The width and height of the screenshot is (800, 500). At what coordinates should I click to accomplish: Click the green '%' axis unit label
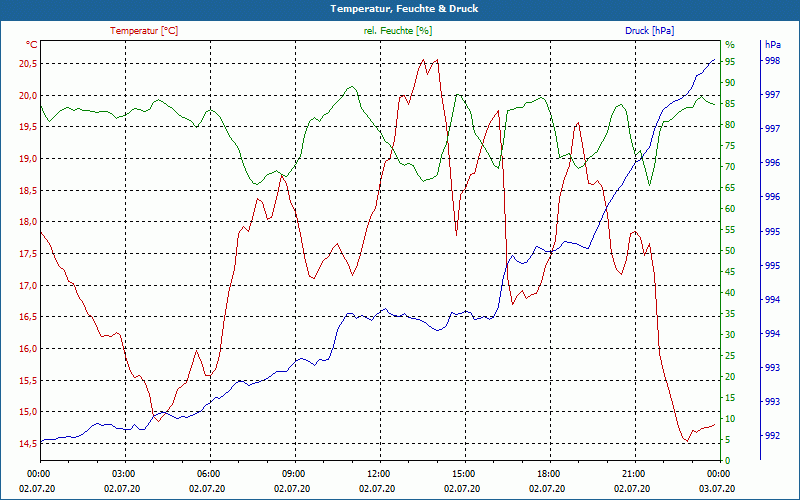coord(730,44)
